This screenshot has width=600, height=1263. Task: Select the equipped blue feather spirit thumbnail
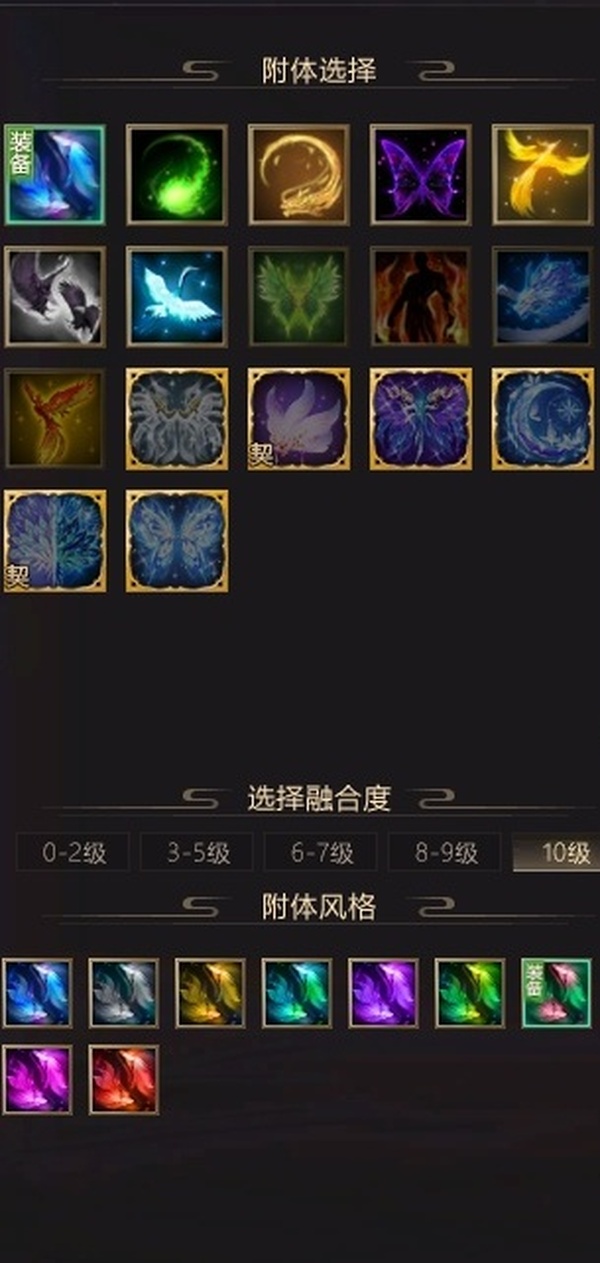(55, 174)
